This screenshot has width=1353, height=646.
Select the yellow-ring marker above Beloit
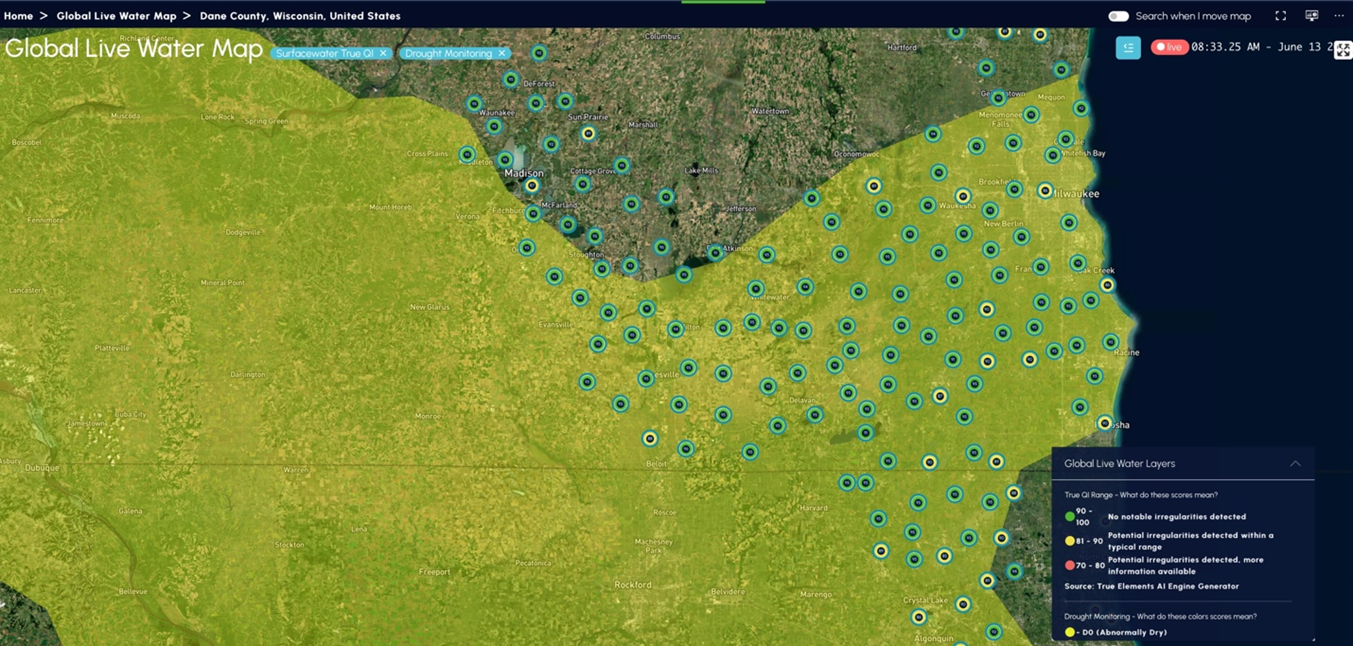coord(650,438)
